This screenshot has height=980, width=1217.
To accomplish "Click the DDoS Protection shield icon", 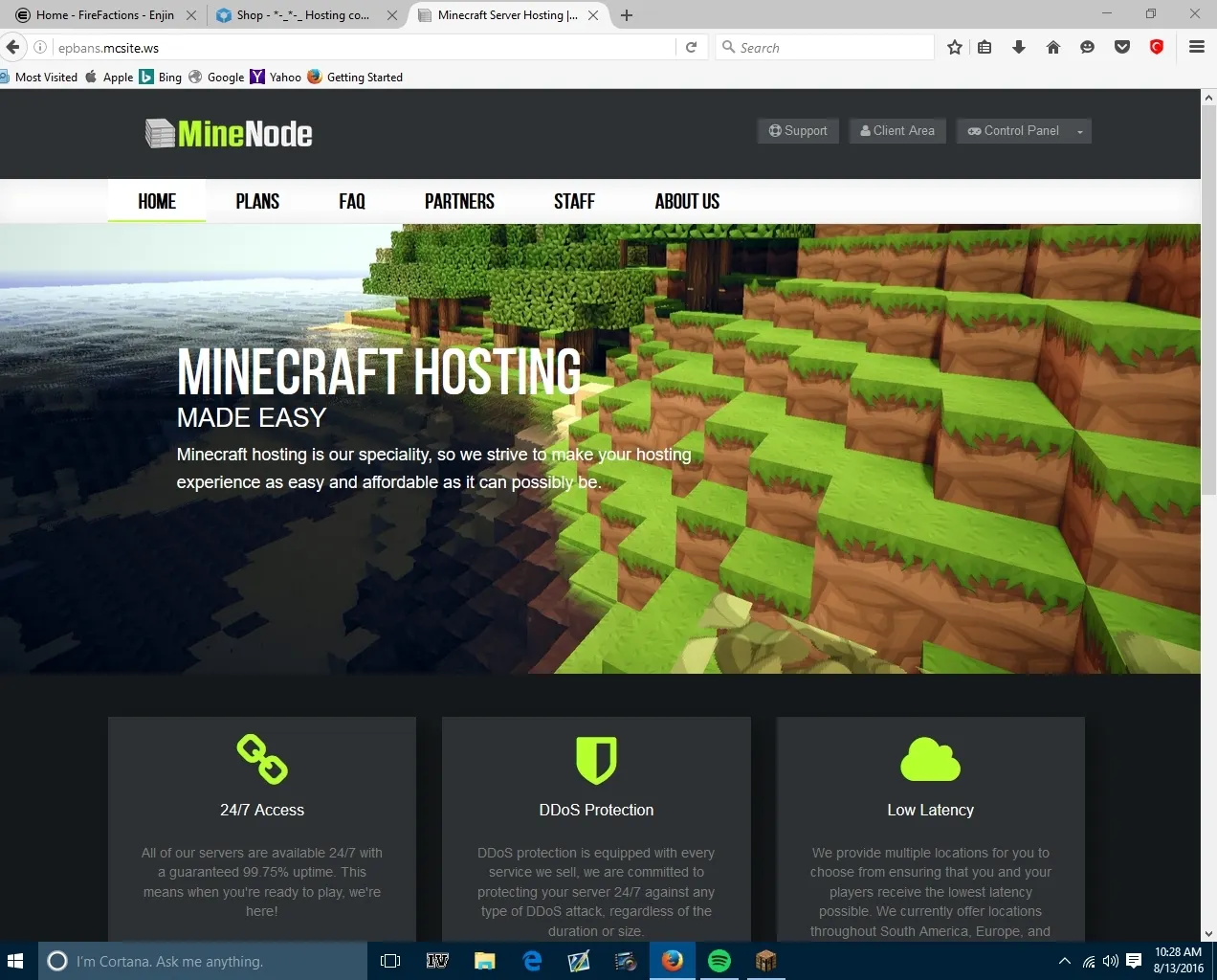I will [x=596, y=760].
